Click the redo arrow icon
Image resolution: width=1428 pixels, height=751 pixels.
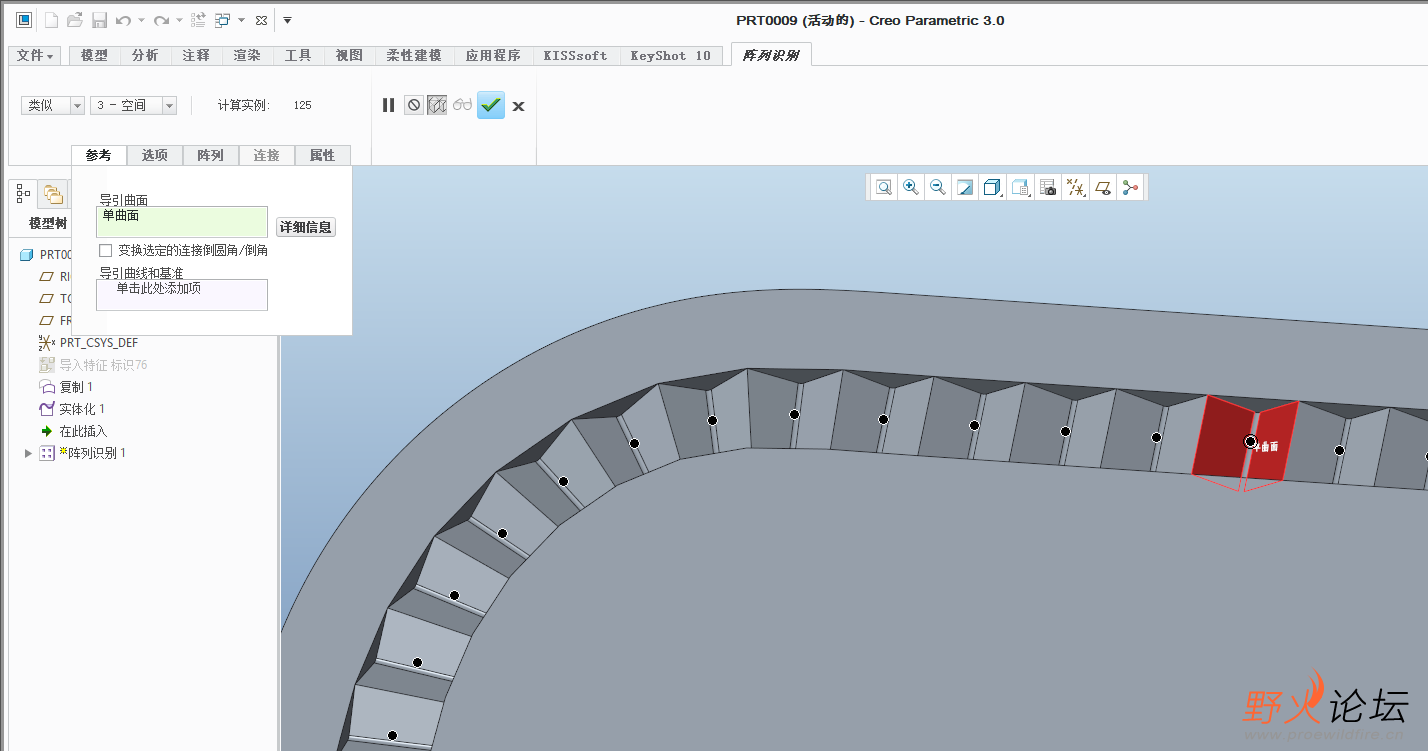pos(161,20)
